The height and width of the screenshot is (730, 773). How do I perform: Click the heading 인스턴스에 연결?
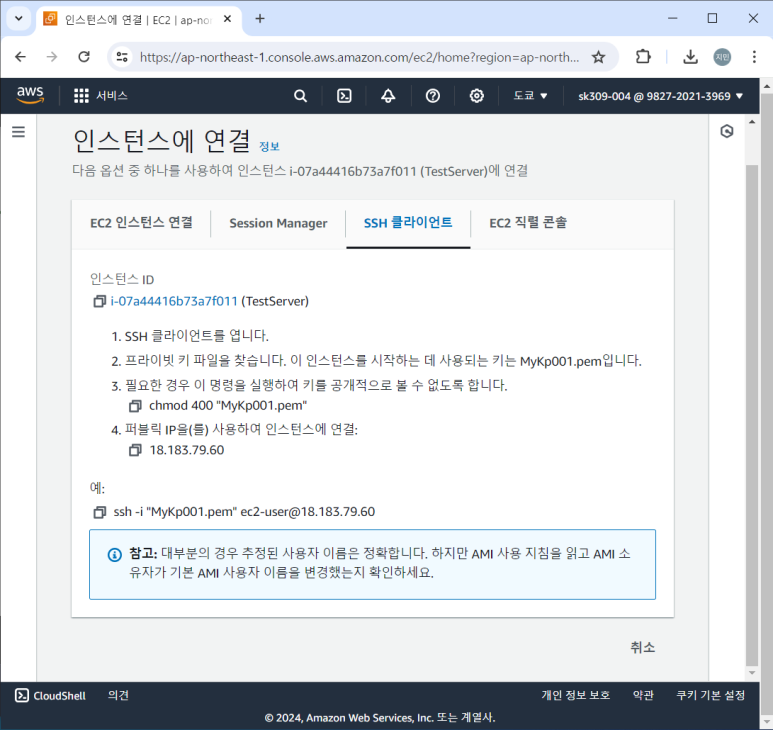162,140
